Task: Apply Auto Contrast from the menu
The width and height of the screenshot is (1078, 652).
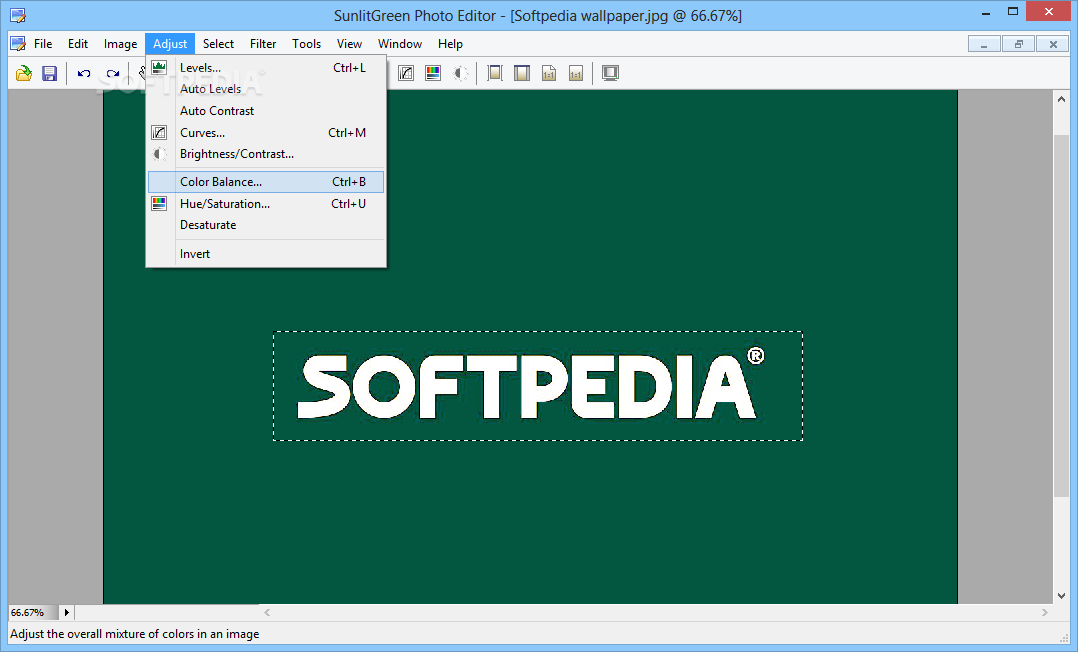Action: (x=266, y=111)
